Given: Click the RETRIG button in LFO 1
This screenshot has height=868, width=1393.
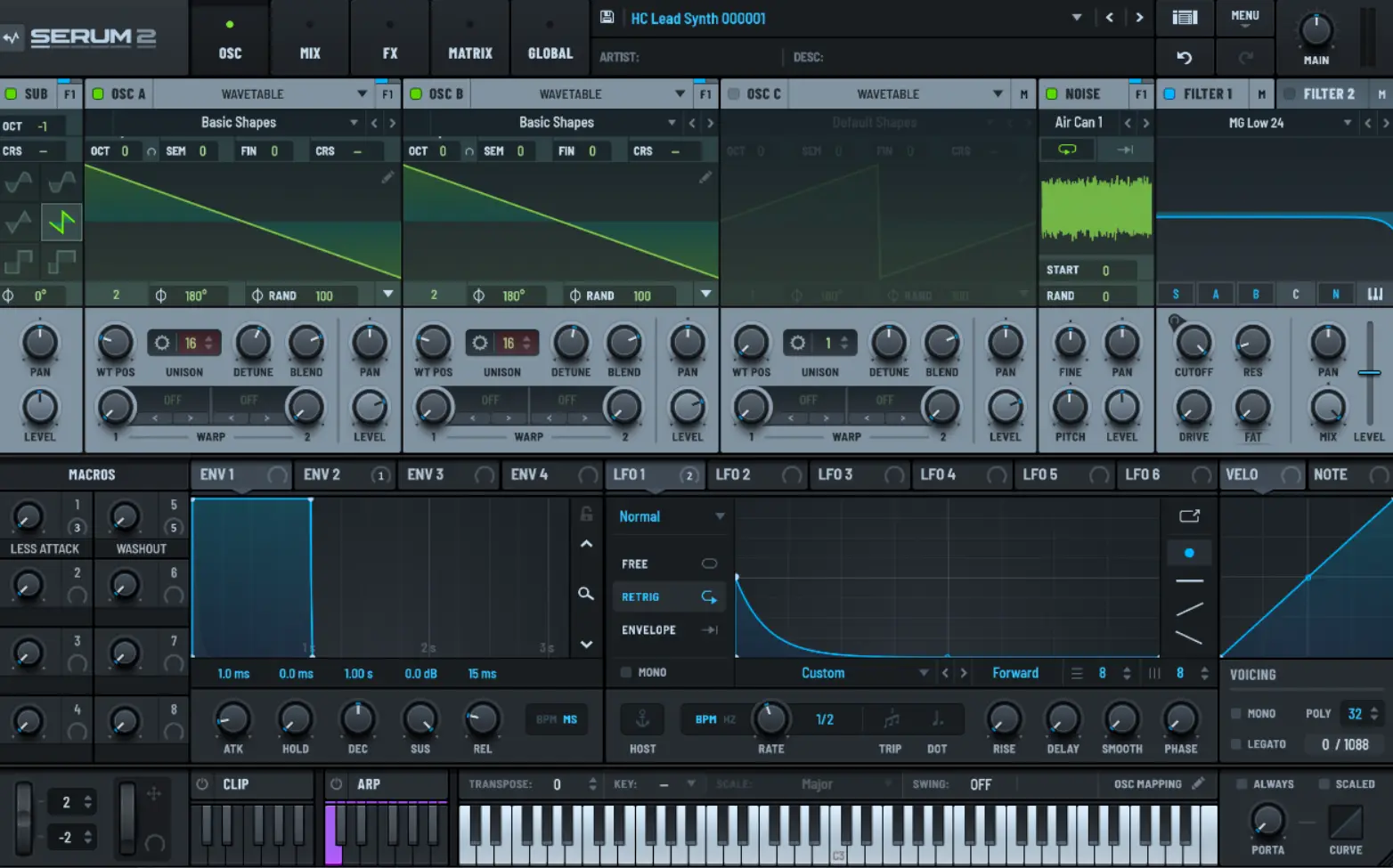Looking at the screenshot, I should [x=668, y=596].
